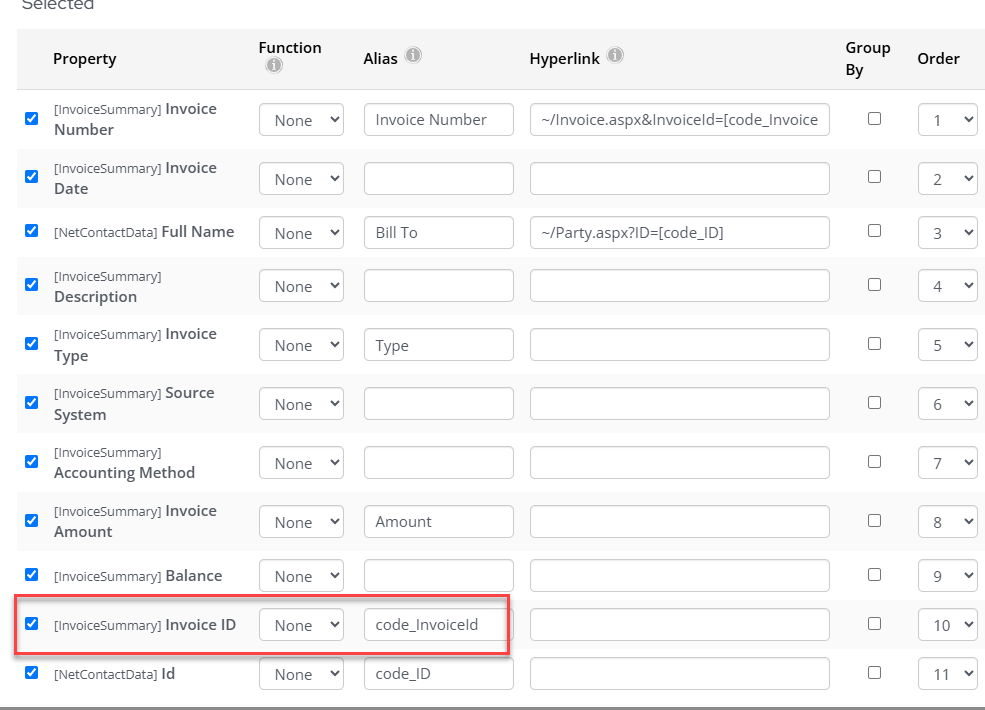
Task: Change Order dropdown for Full Name row
Action: [x=946, y=233]
